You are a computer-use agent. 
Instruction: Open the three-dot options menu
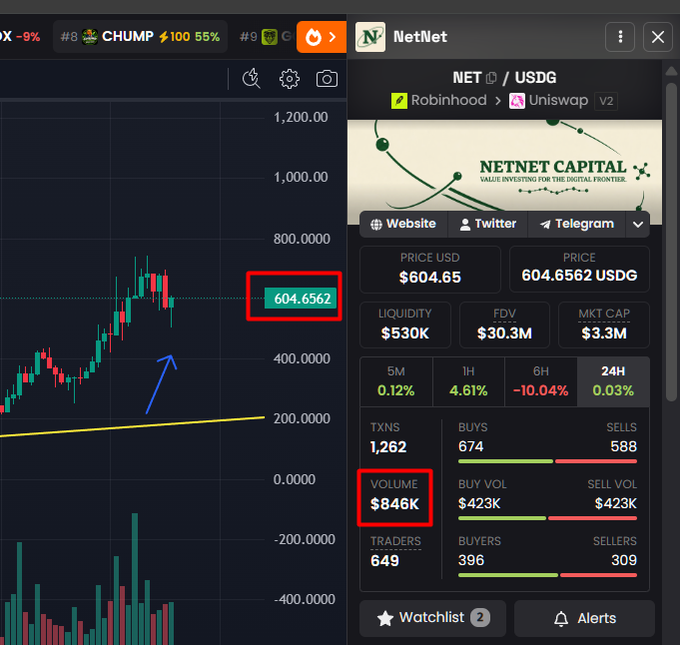620,37
